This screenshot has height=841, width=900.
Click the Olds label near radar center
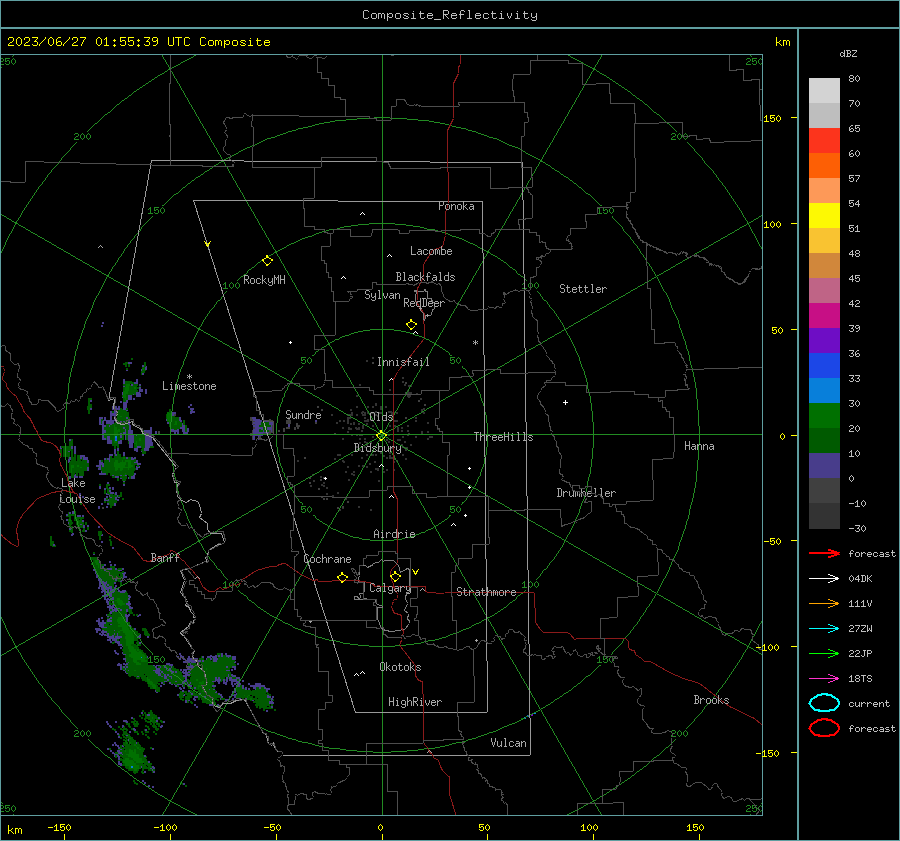[x=381, y=416]
